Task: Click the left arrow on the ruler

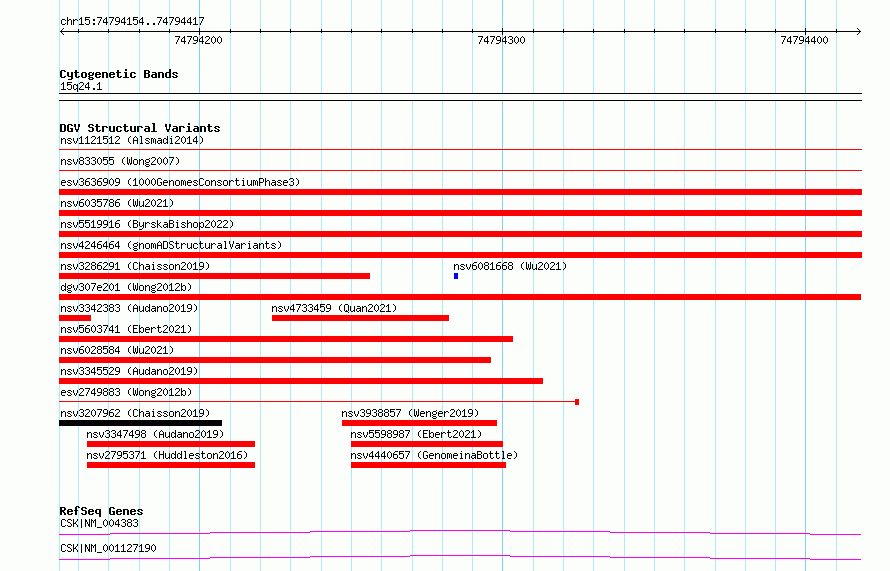Action: coord(62,31)
